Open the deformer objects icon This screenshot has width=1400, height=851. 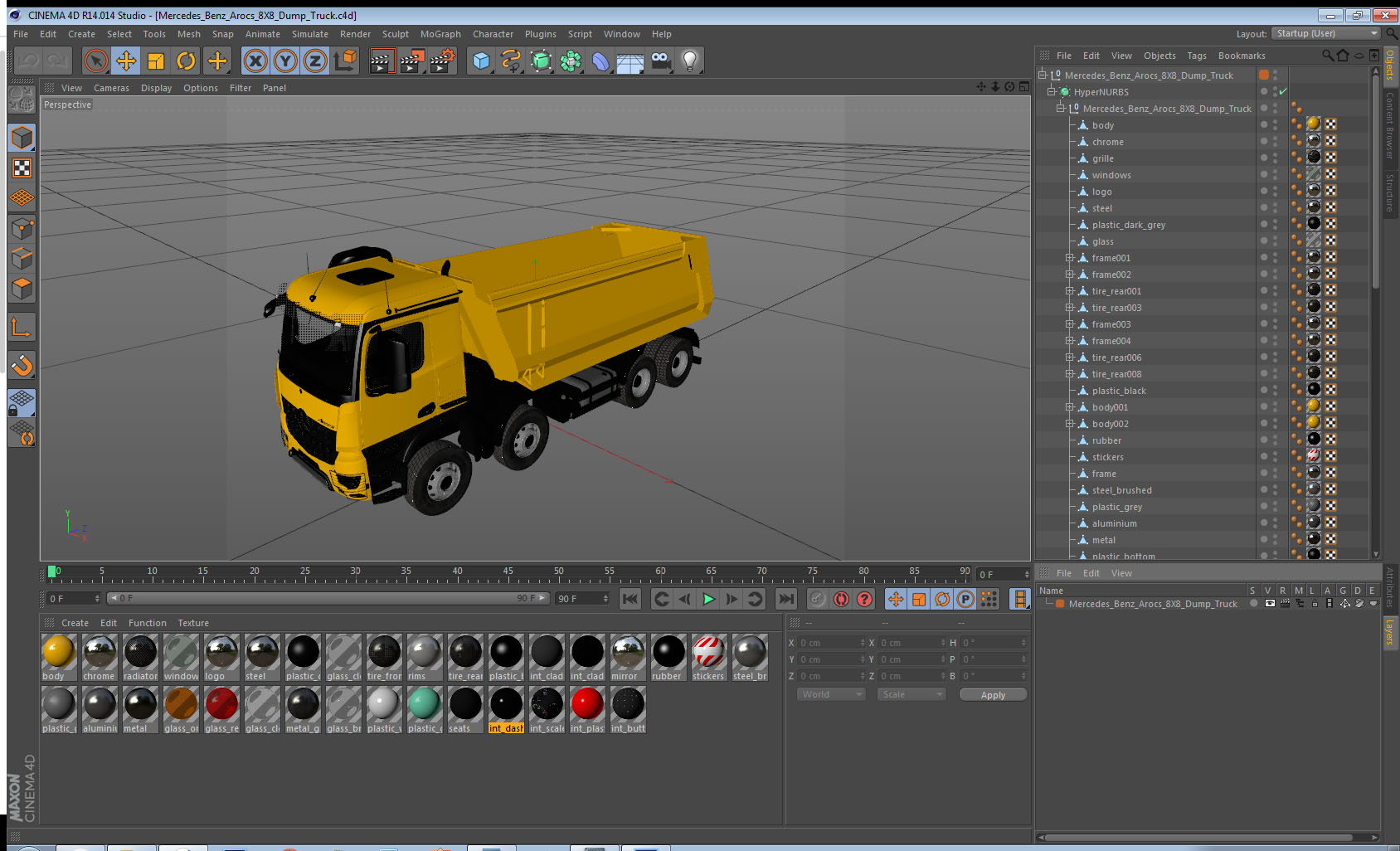point(600,61)
